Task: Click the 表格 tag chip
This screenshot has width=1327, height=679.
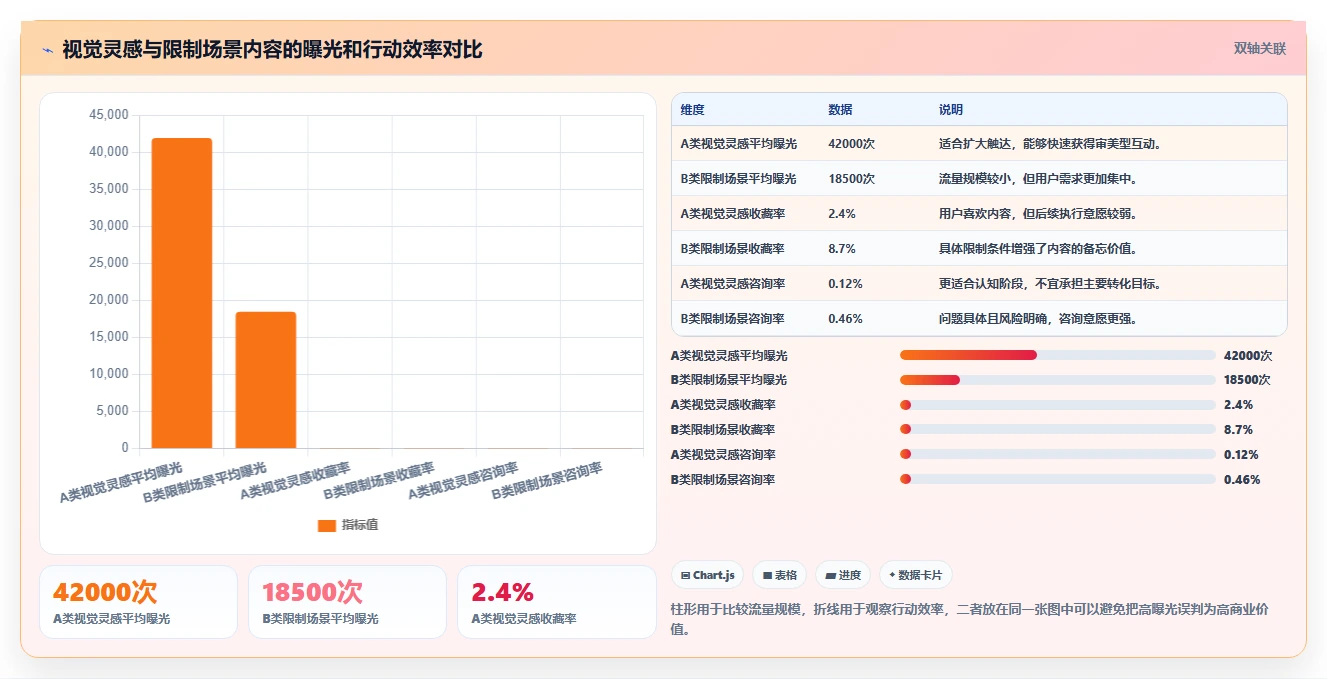Action: [x=780, y=575]
